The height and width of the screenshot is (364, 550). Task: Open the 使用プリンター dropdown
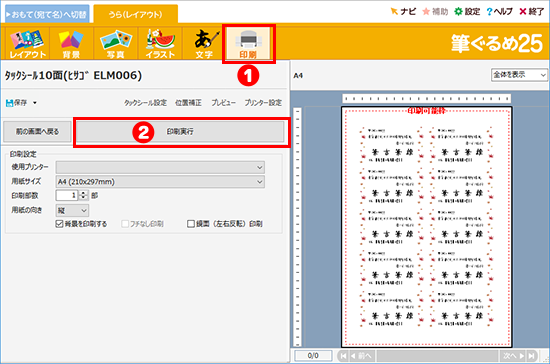coord(160,167)
